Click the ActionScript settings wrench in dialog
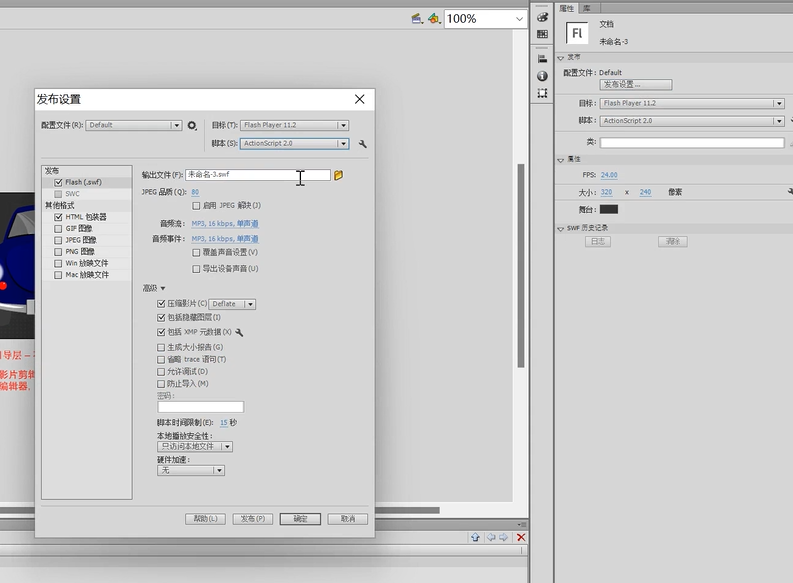The width and height of the screenshot is (793, 583). pyautogui.click(x=363, y=144)
